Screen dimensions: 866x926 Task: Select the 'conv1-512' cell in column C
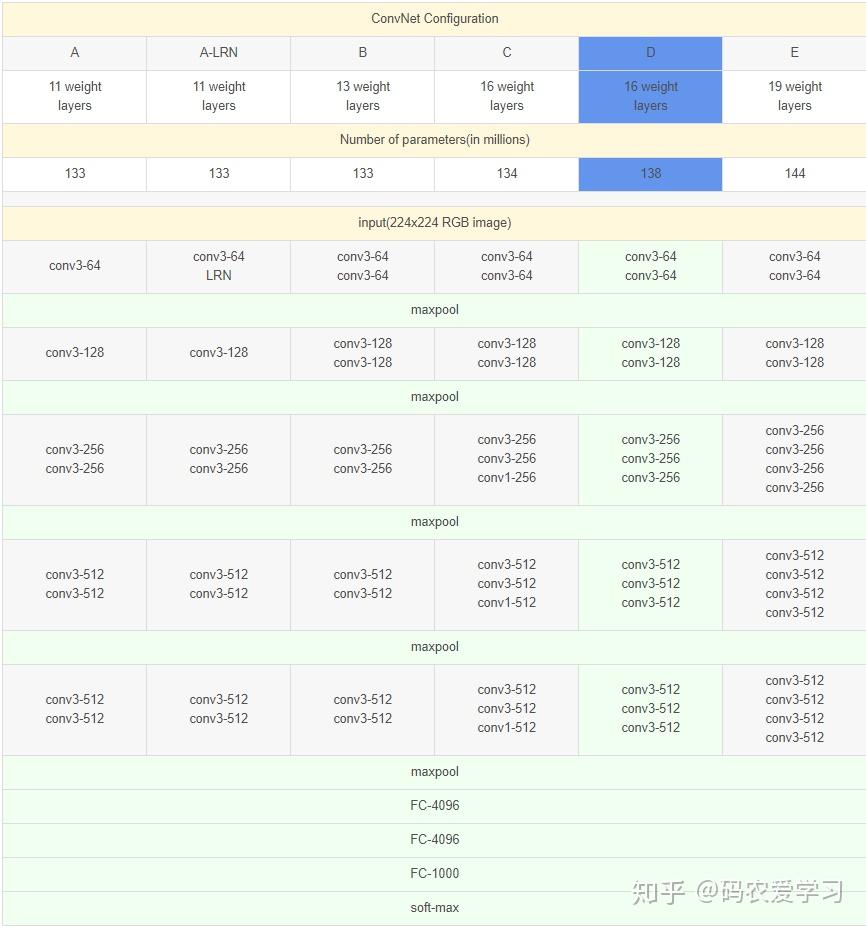click(505, 602)
